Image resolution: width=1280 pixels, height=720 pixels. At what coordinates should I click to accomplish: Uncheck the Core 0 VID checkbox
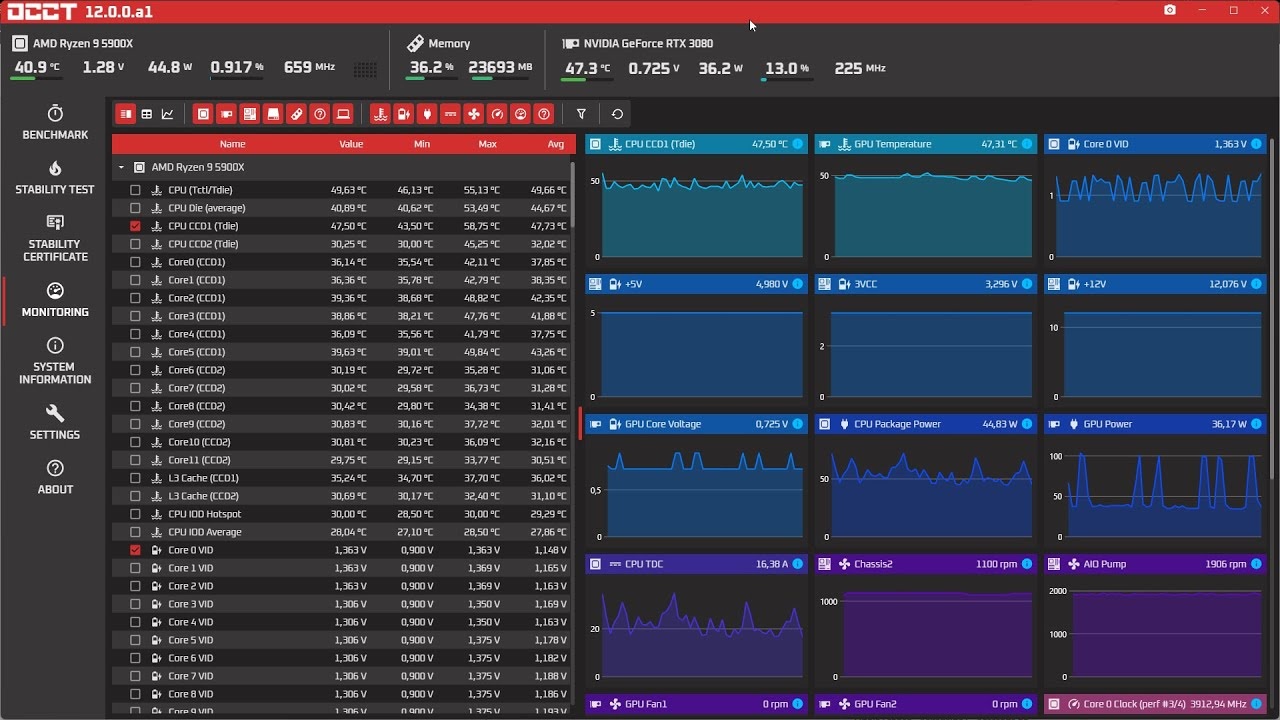tap(135, 550)
